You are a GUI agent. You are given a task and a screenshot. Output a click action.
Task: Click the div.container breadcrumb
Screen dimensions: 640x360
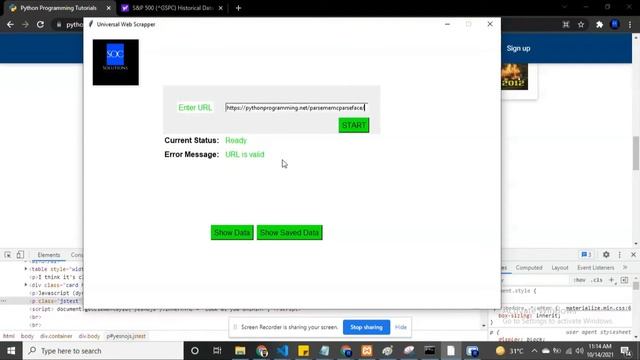point(56,336)
